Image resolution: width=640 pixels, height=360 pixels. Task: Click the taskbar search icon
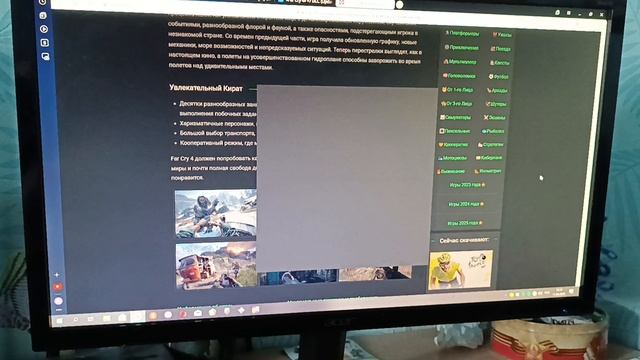76,320
